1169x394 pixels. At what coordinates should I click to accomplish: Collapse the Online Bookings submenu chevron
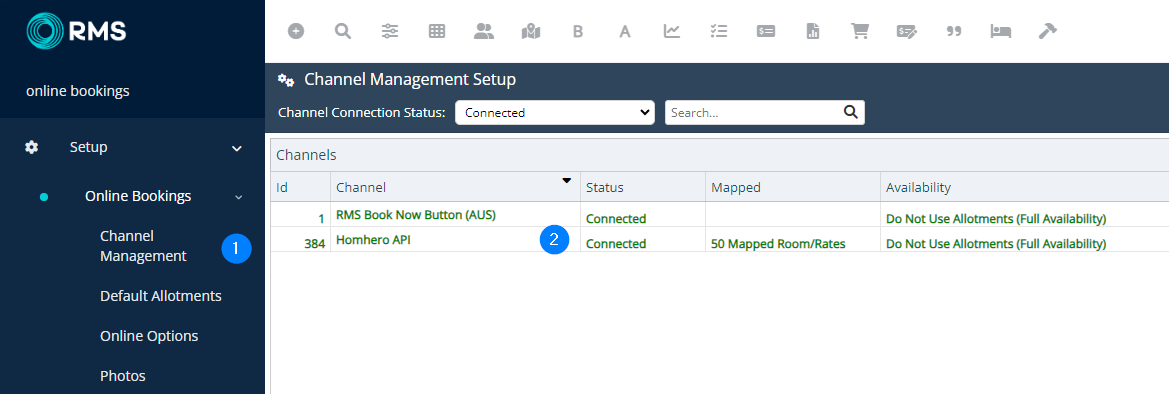point(239,197)
